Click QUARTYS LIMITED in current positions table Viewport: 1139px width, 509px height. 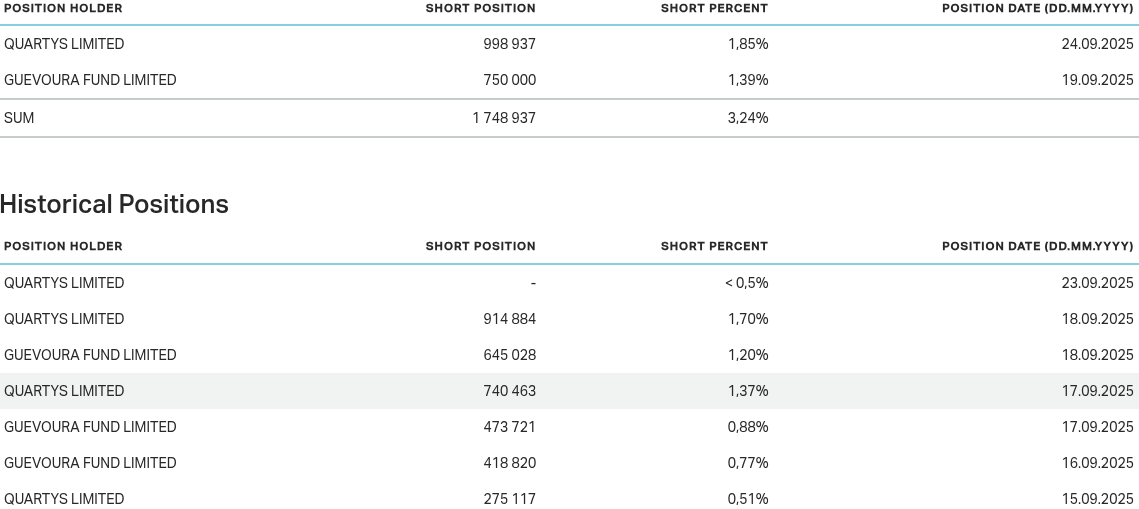click(x=64, y=44)
